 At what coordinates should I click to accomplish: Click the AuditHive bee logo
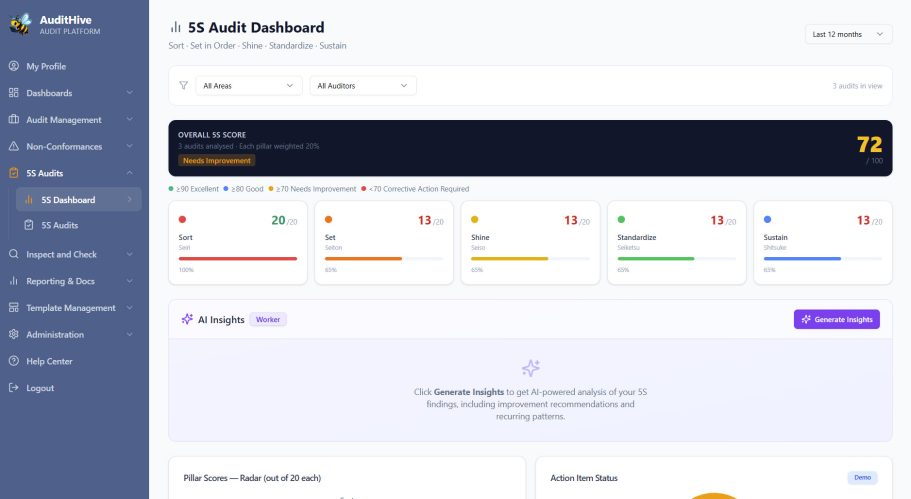point(20,24)
